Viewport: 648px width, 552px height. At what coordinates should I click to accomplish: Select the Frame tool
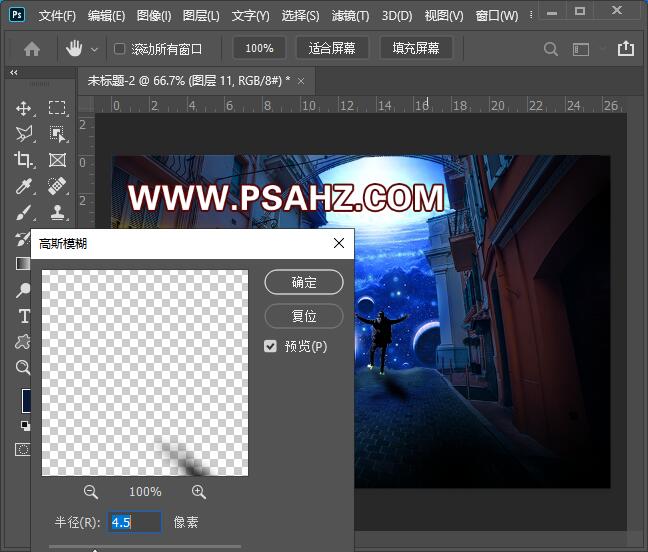click(57, 160)
